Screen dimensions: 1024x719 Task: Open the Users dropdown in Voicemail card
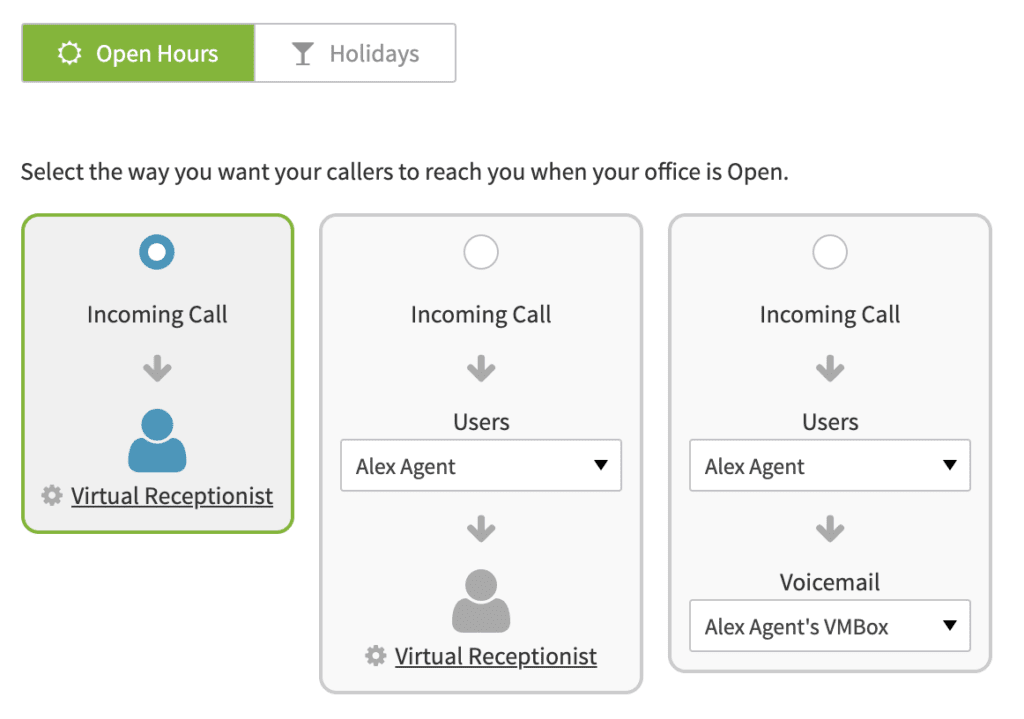point(830,466)
